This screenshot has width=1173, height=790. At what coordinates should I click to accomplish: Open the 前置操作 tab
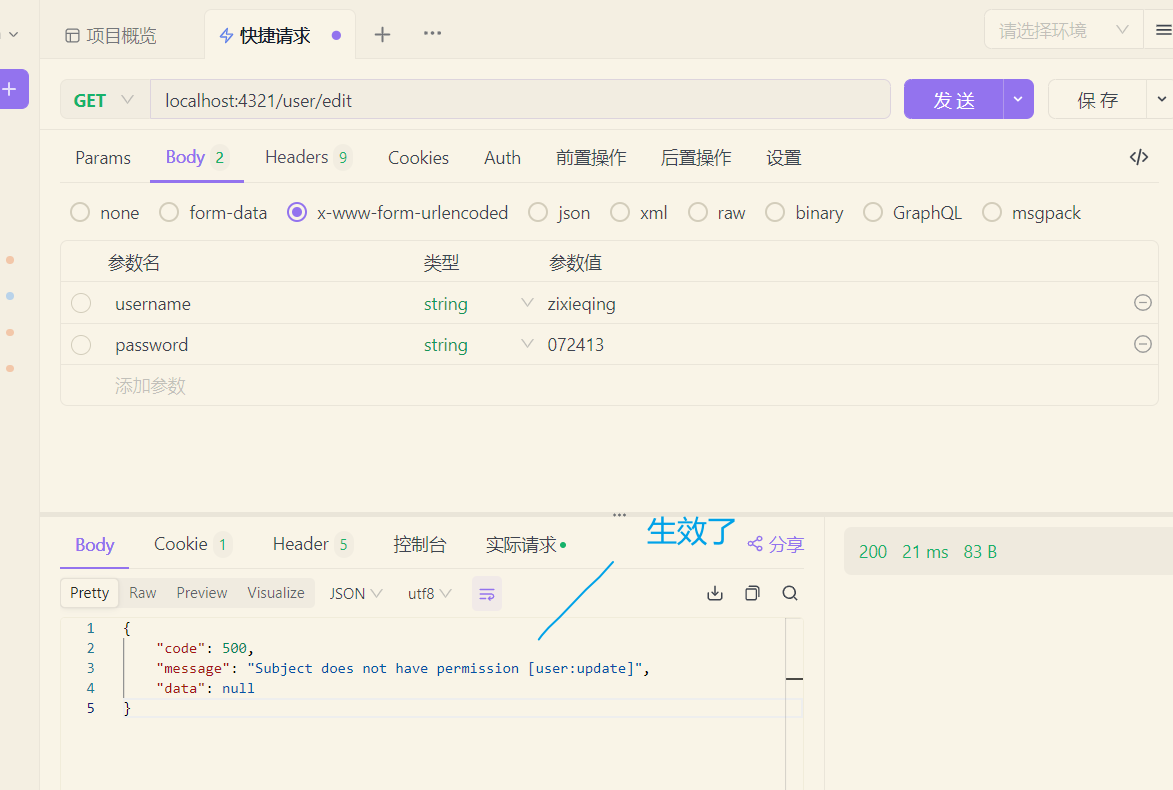pyautogui.click(x=591, y=157)
